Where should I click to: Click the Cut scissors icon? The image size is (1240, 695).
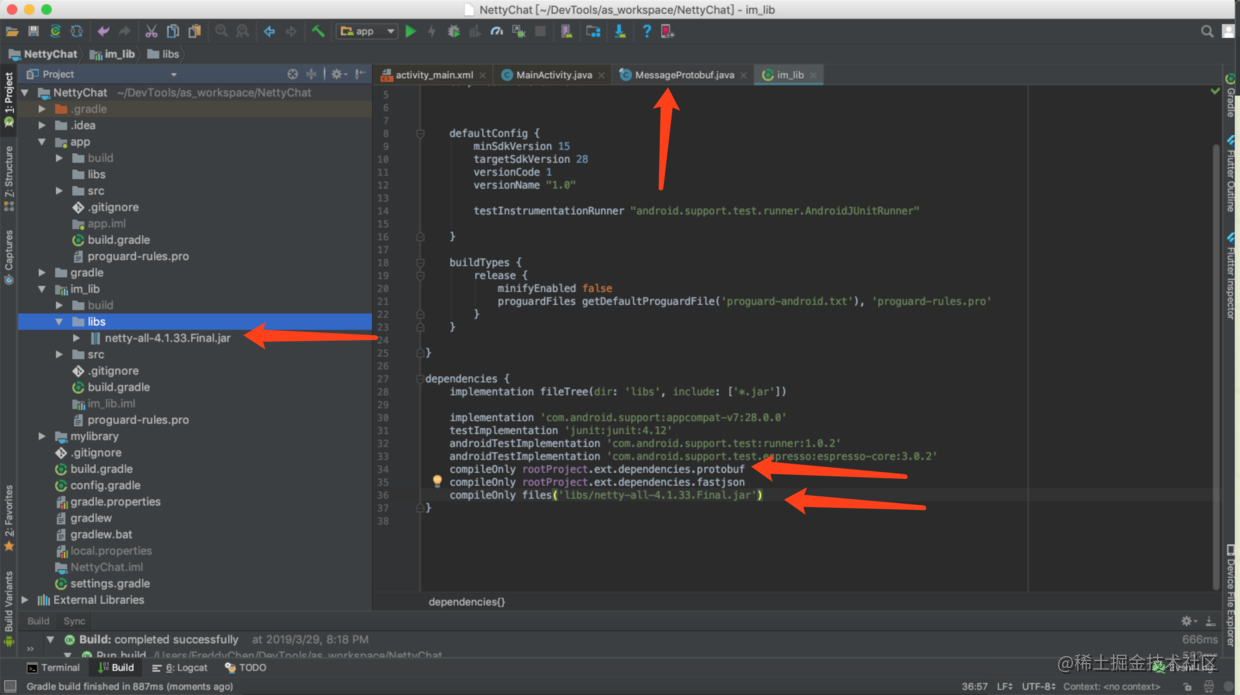[x=152, y=32]
